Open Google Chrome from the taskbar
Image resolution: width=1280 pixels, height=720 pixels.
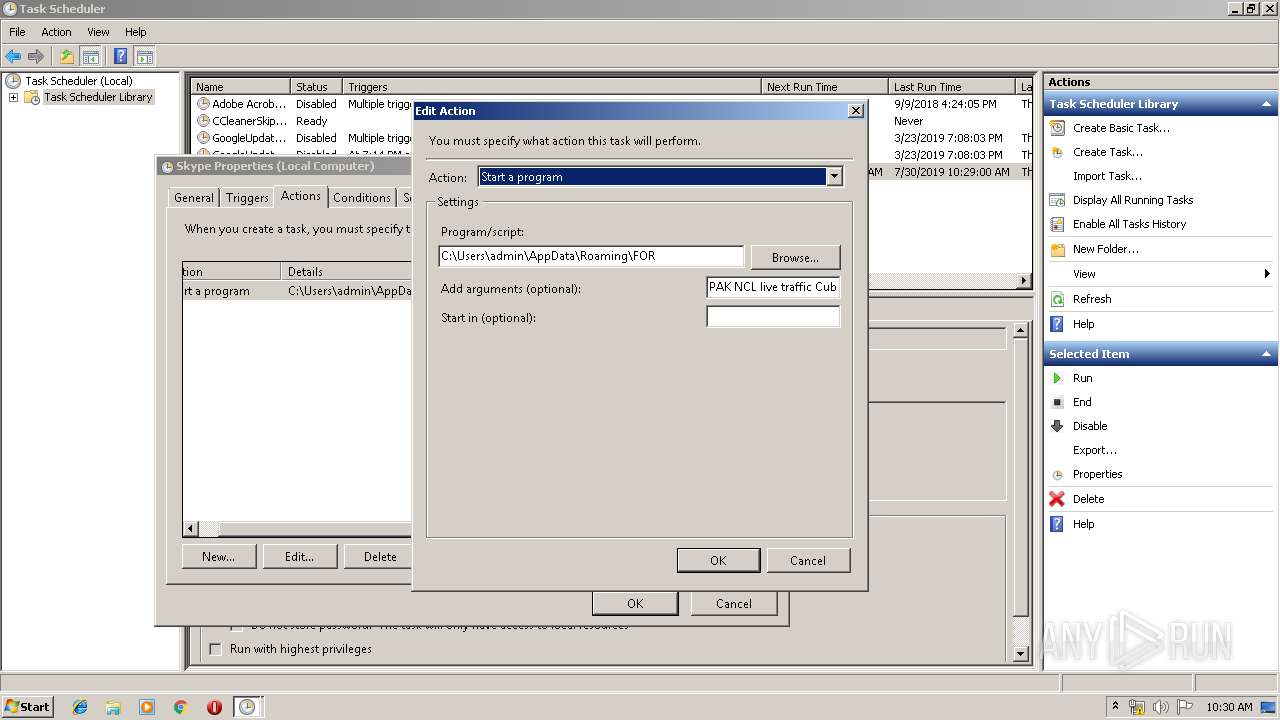point(181,707)
